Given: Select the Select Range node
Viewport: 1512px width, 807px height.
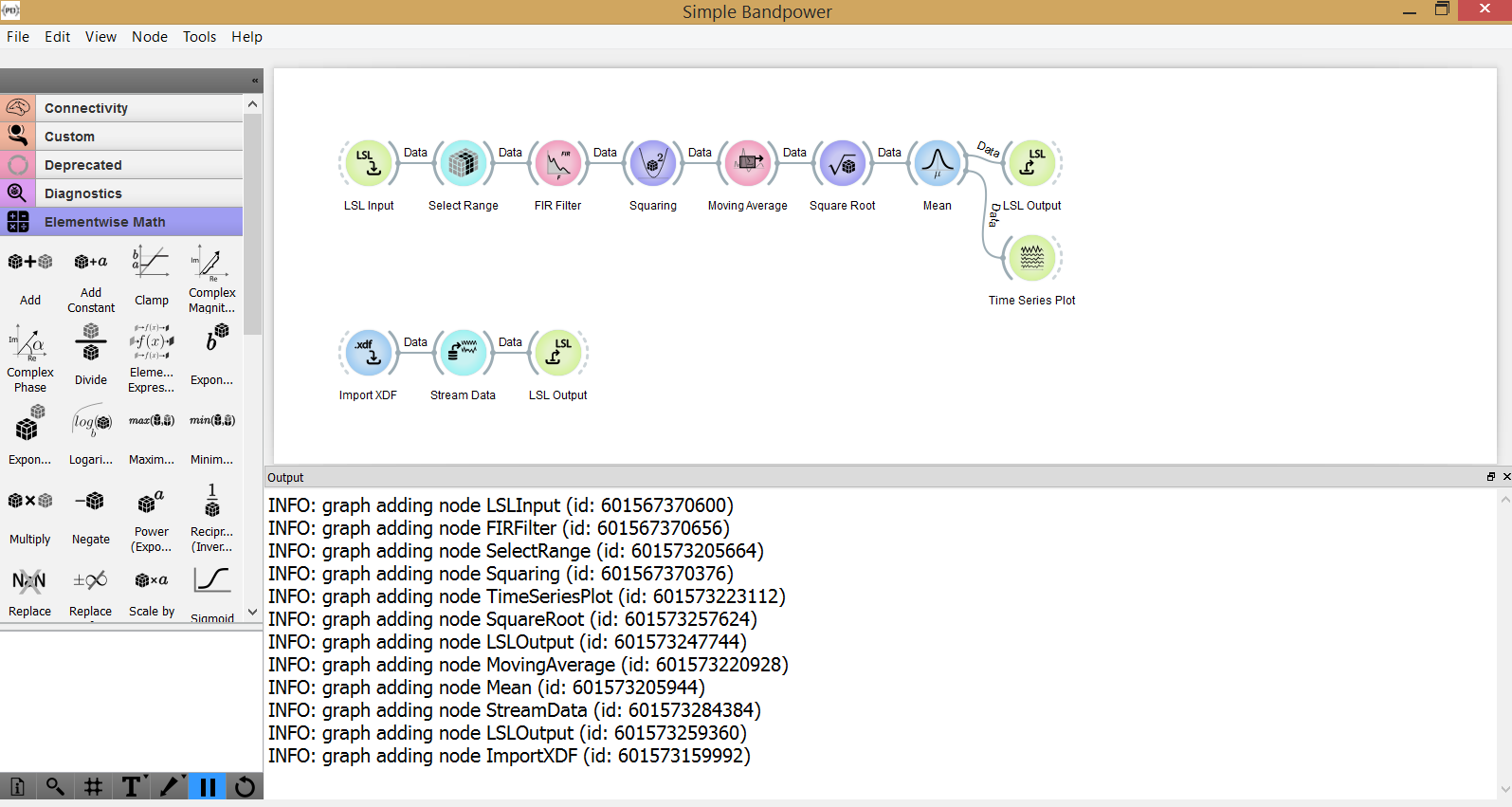Looking at the screenshot, I should (x=464, y=163).
